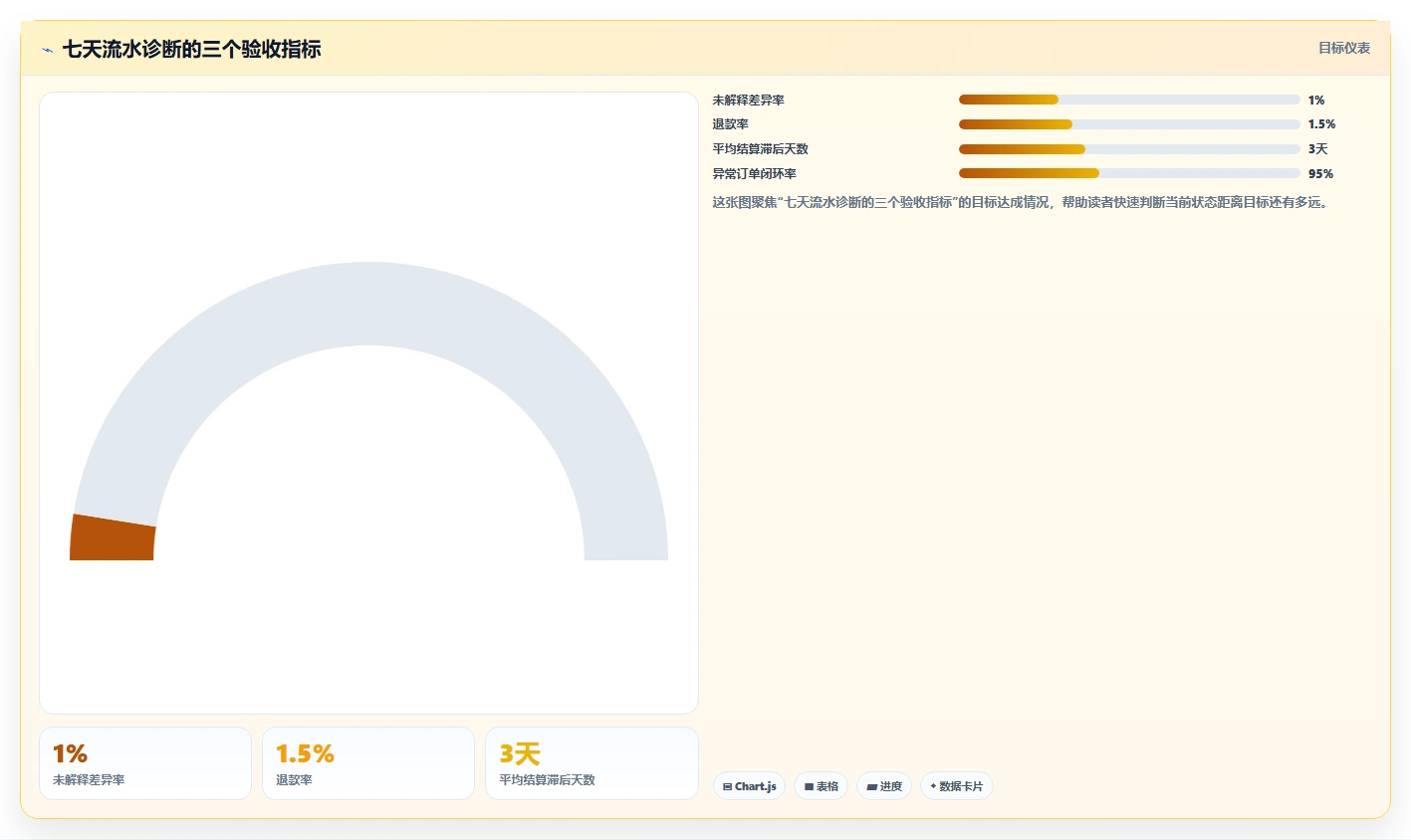
Task: Click the description paragraph starting with 这张图聚焦
Action: [x=1021, y=202]
